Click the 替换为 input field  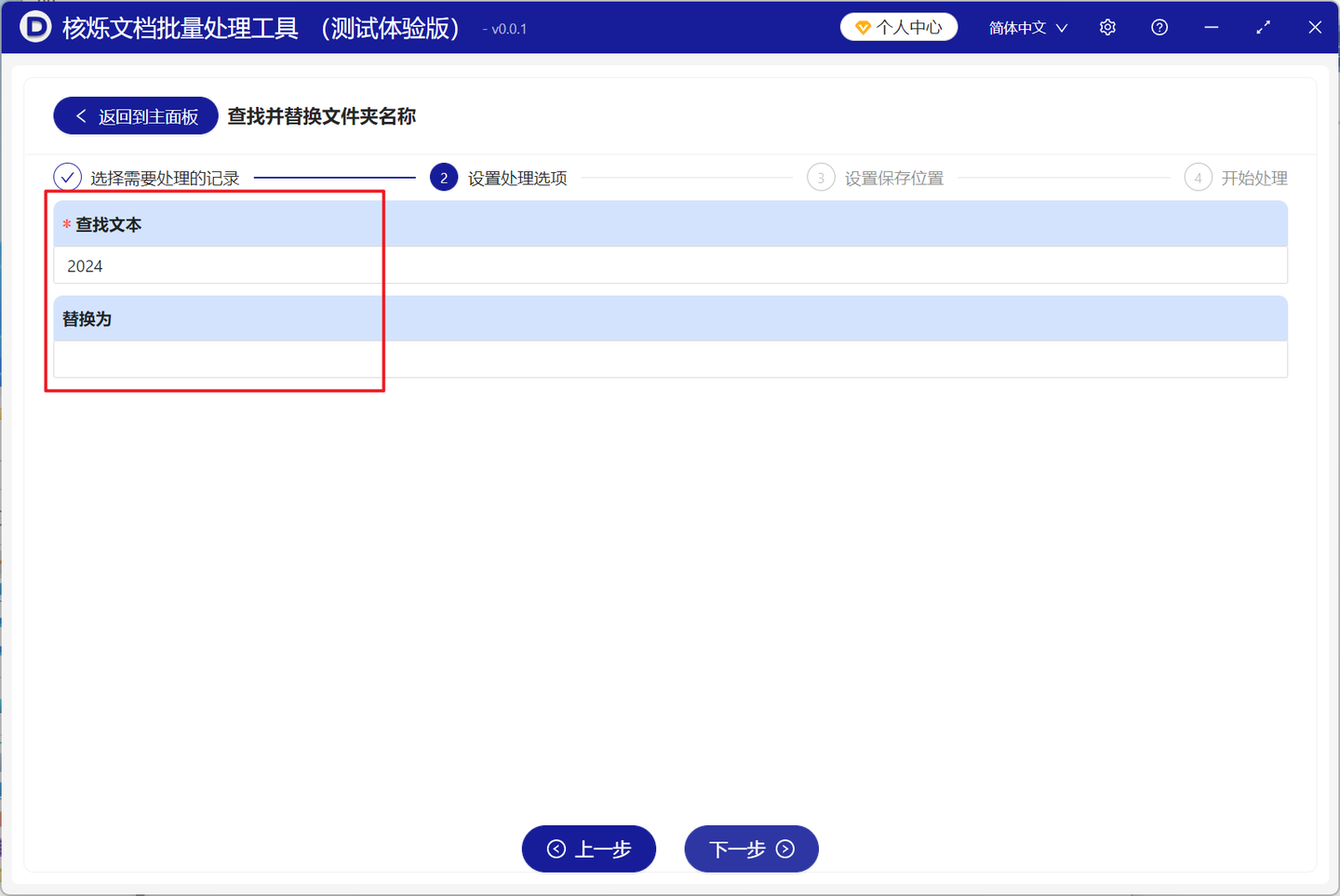(670, 359)
